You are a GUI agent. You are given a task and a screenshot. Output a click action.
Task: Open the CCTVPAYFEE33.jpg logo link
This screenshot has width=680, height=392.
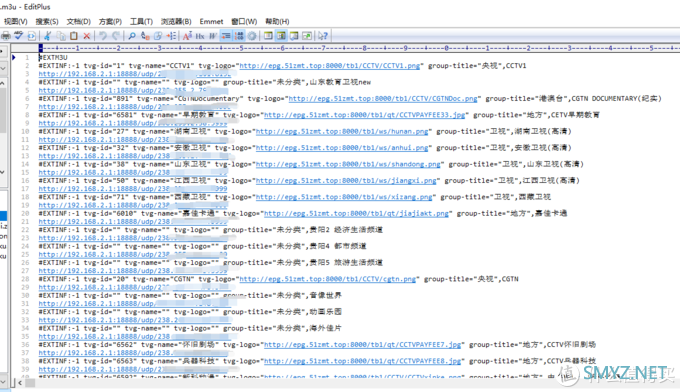click(365, 115)
